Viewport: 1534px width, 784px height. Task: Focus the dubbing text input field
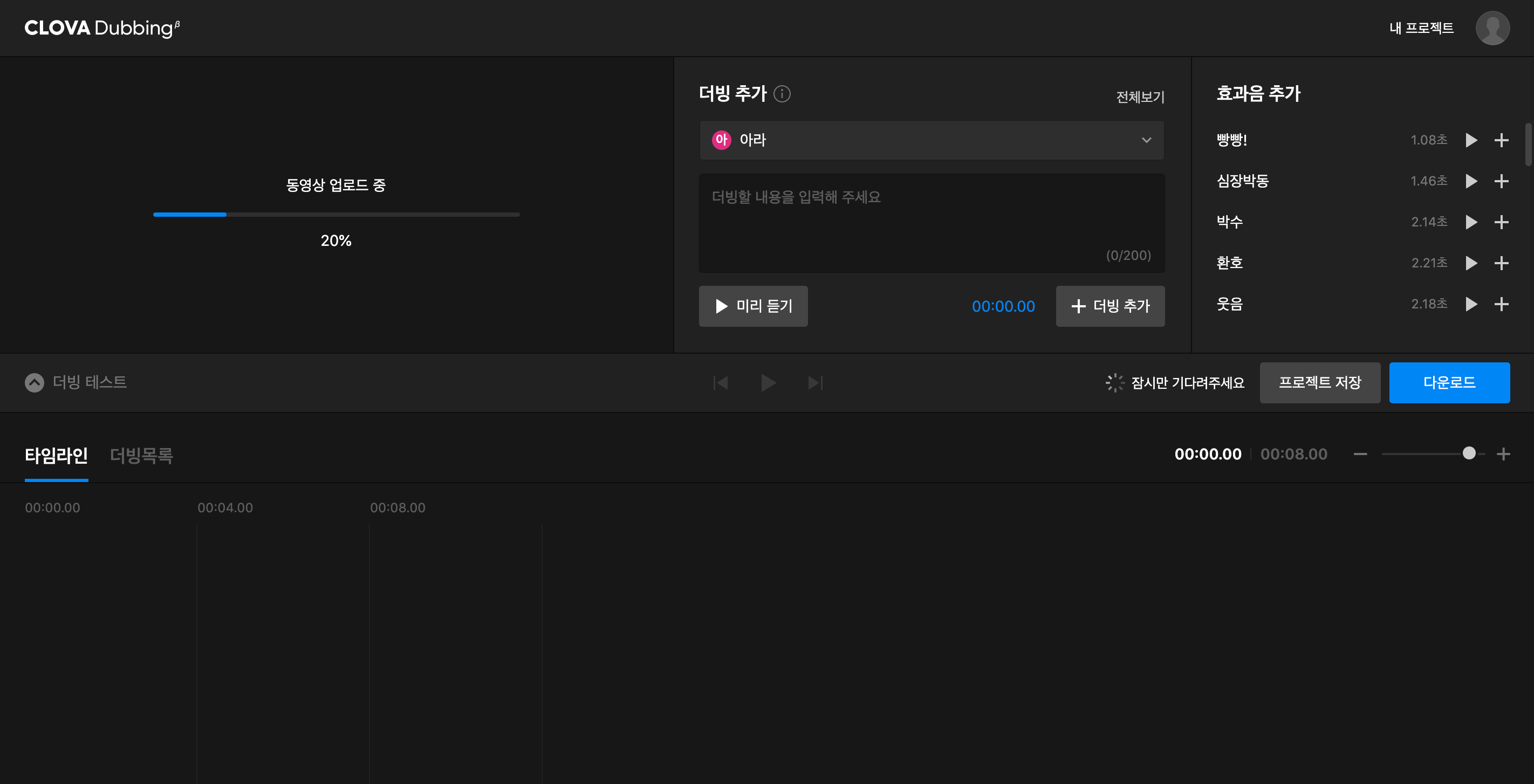coord(932,222)
